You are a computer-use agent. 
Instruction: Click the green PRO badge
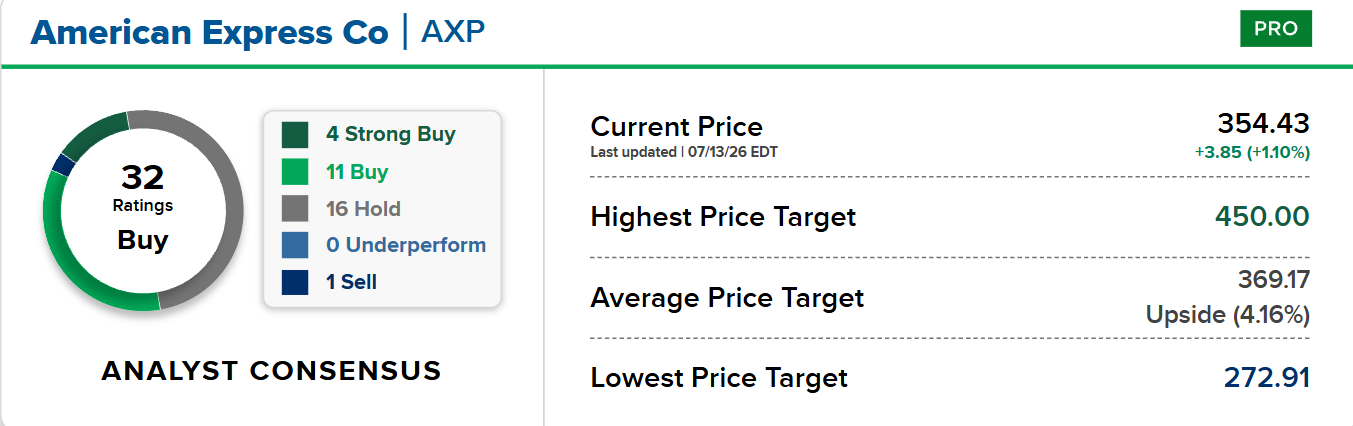[1275, 29]
